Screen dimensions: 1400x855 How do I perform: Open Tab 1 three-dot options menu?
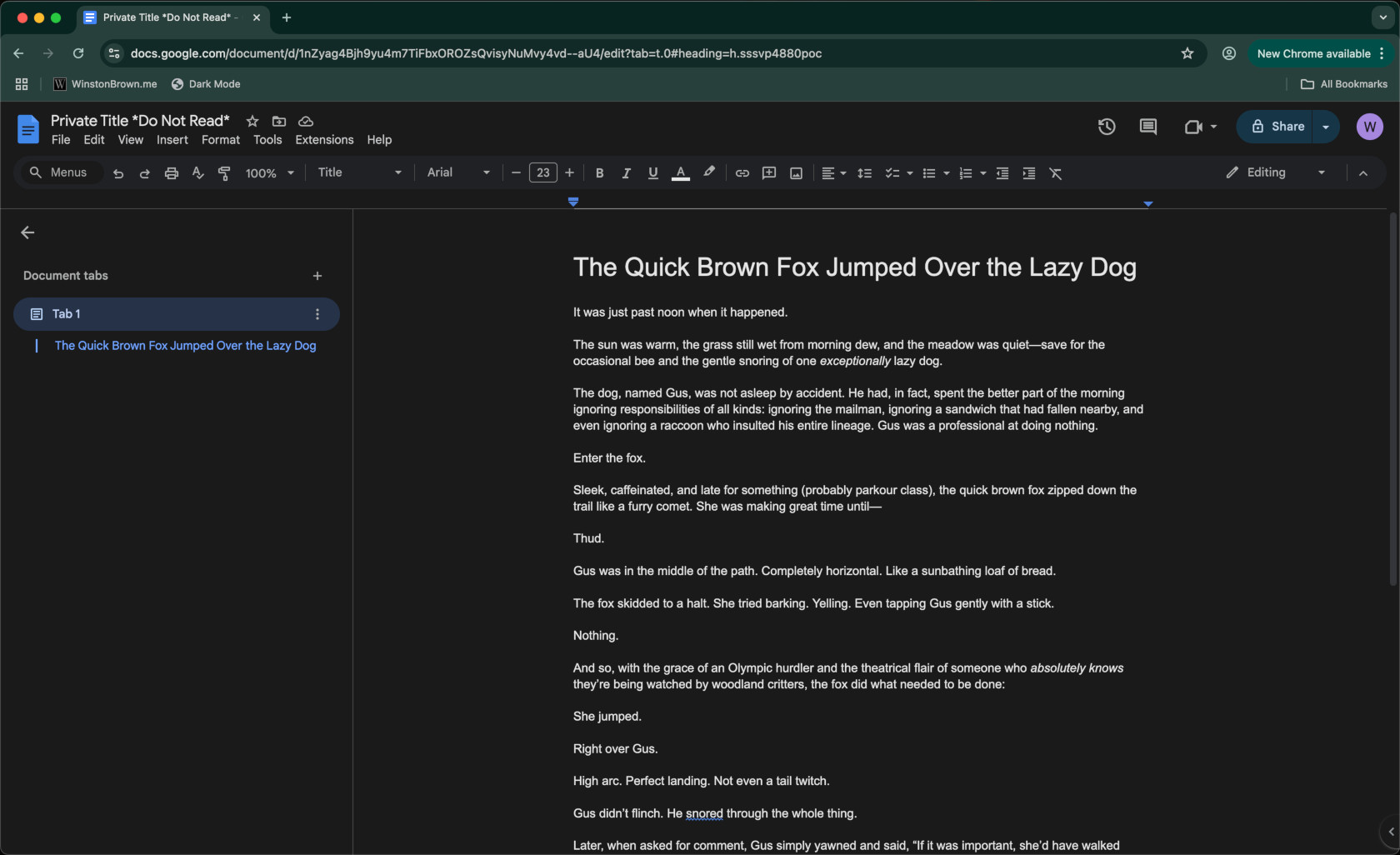[x=317, y=314]
